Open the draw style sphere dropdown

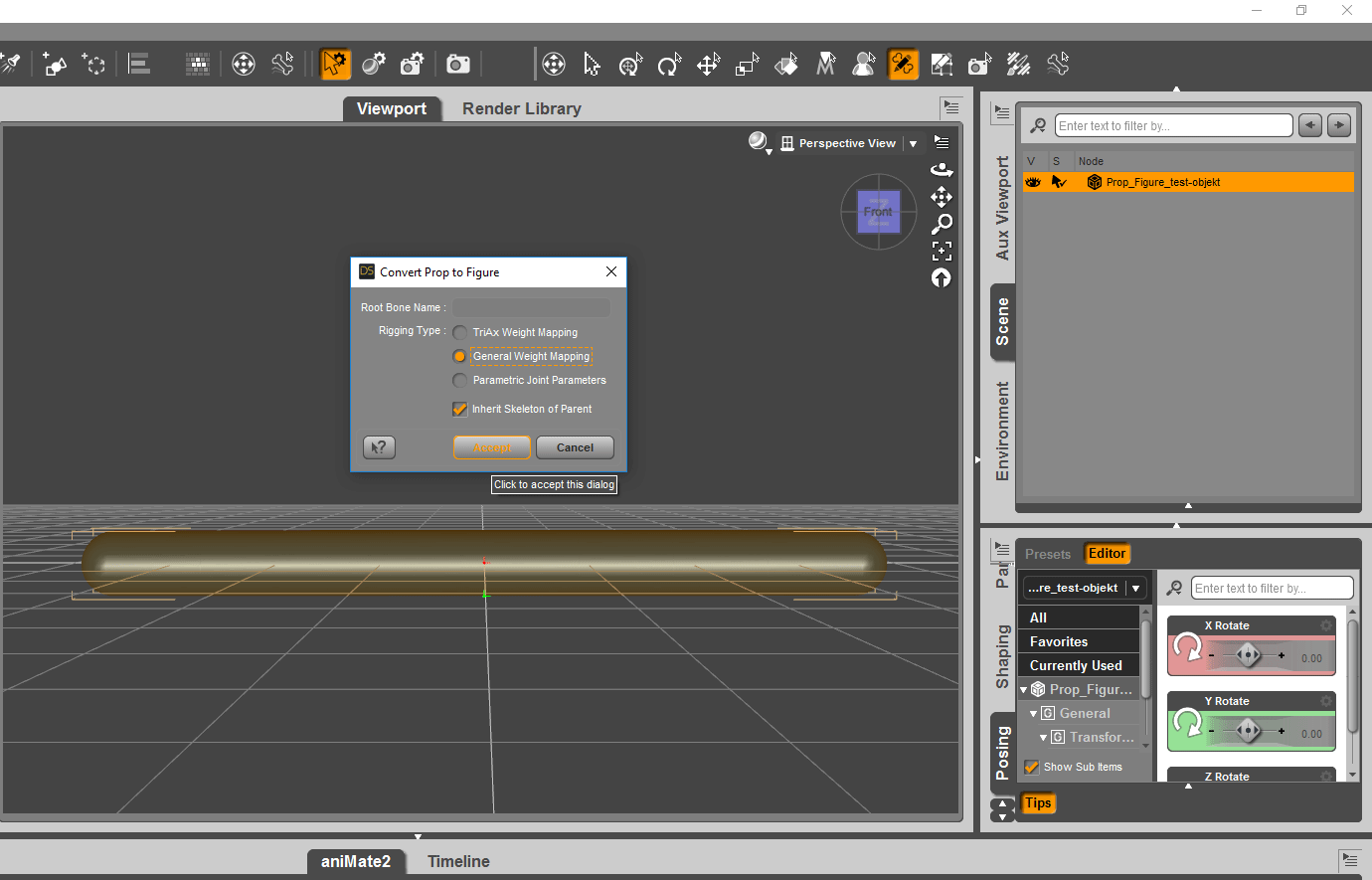760,142
